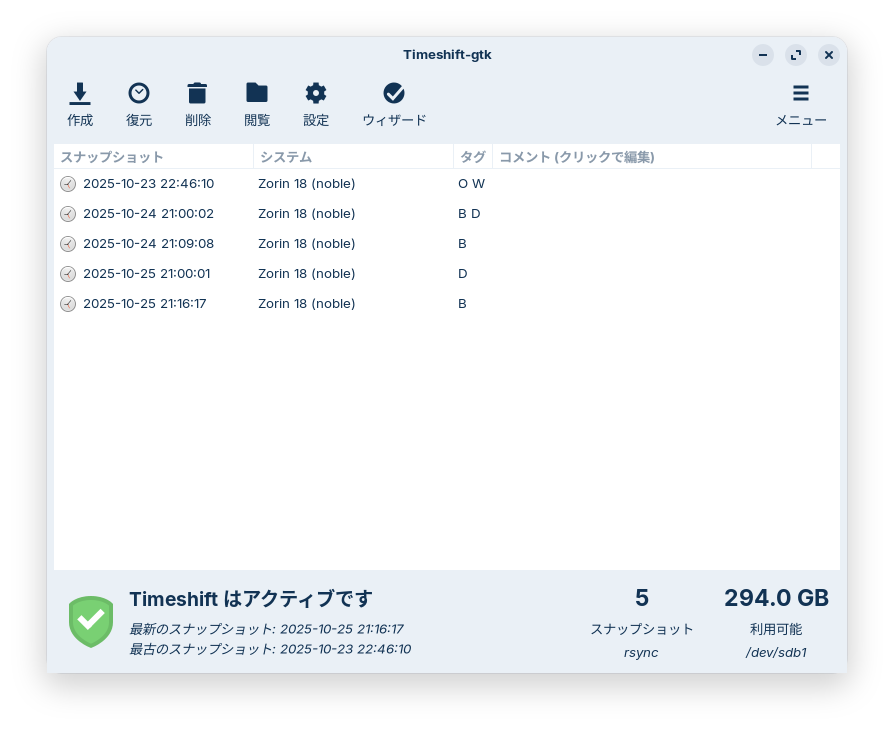The width and height of the screenshot is (894, 730).
Task: Click the 削除 (Delete) trash icon
Action: [198, 94]
